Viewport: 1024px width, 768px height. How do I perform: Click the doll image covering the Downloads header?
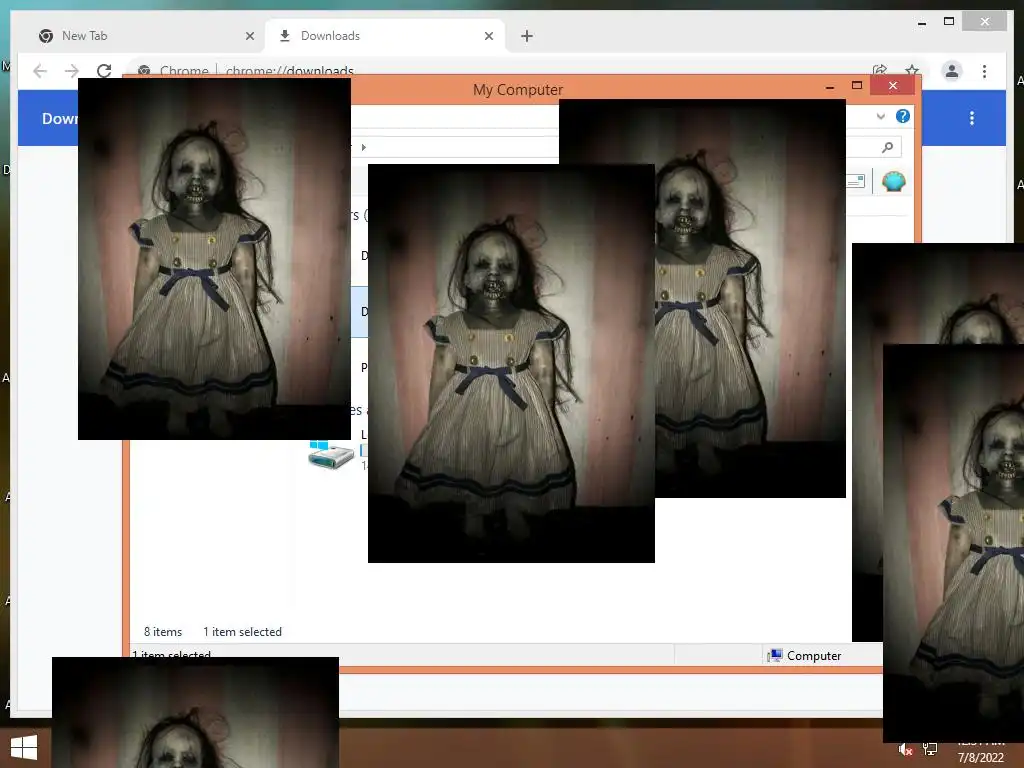pos(214,259)
